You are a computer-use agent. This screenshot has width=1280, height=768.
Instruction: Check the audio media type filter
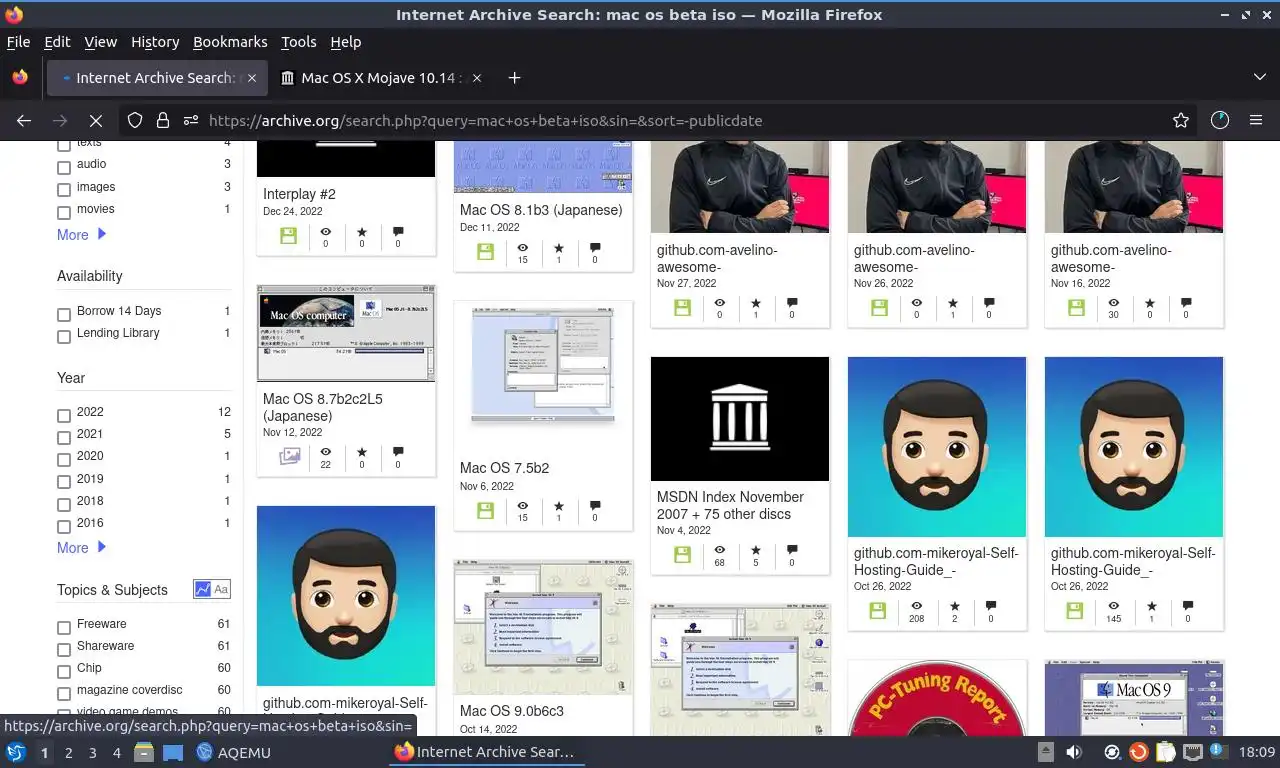click(x=64, y=167)
